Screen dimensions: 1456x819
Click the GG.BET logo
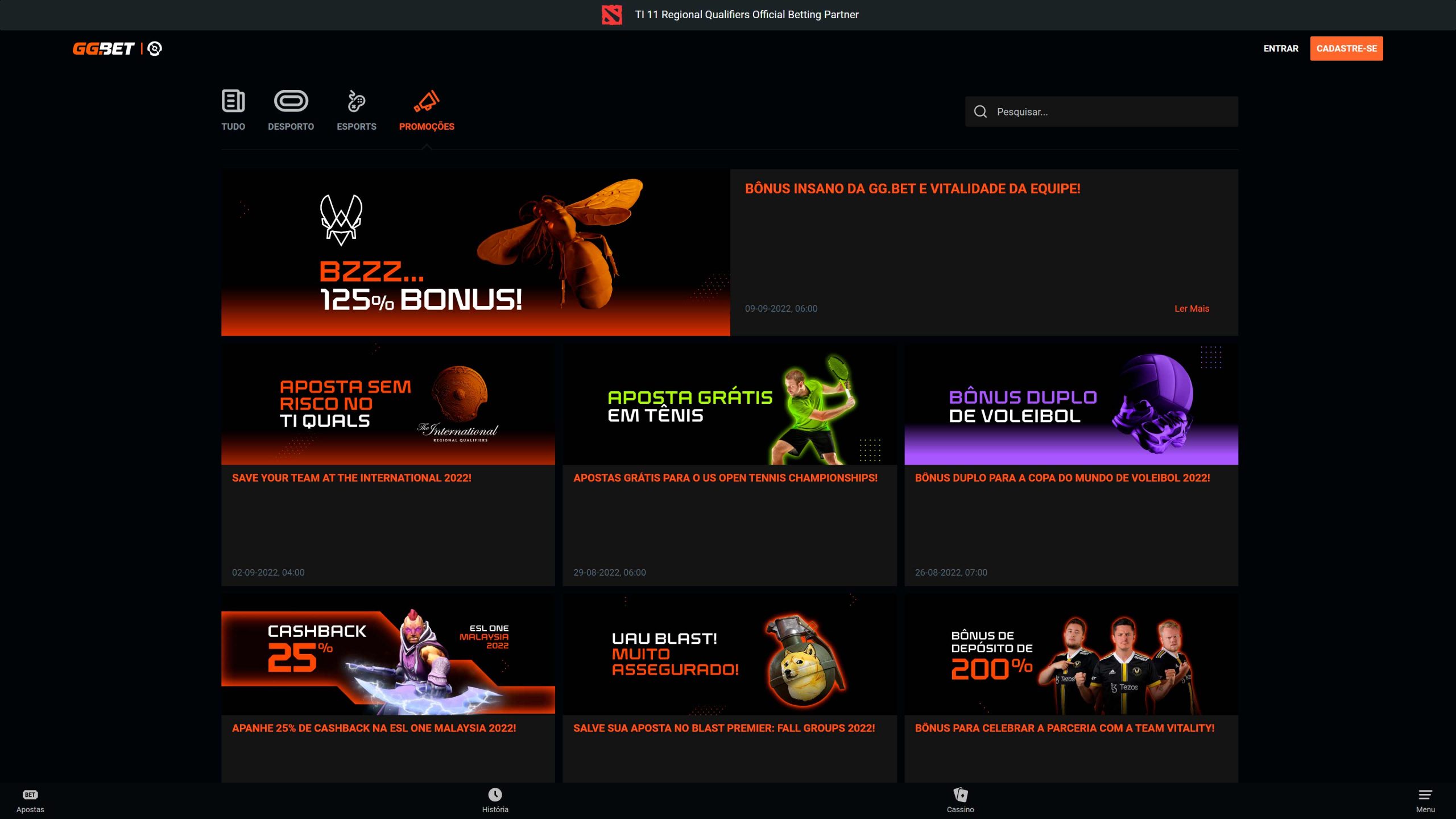[x=104, y=49]
